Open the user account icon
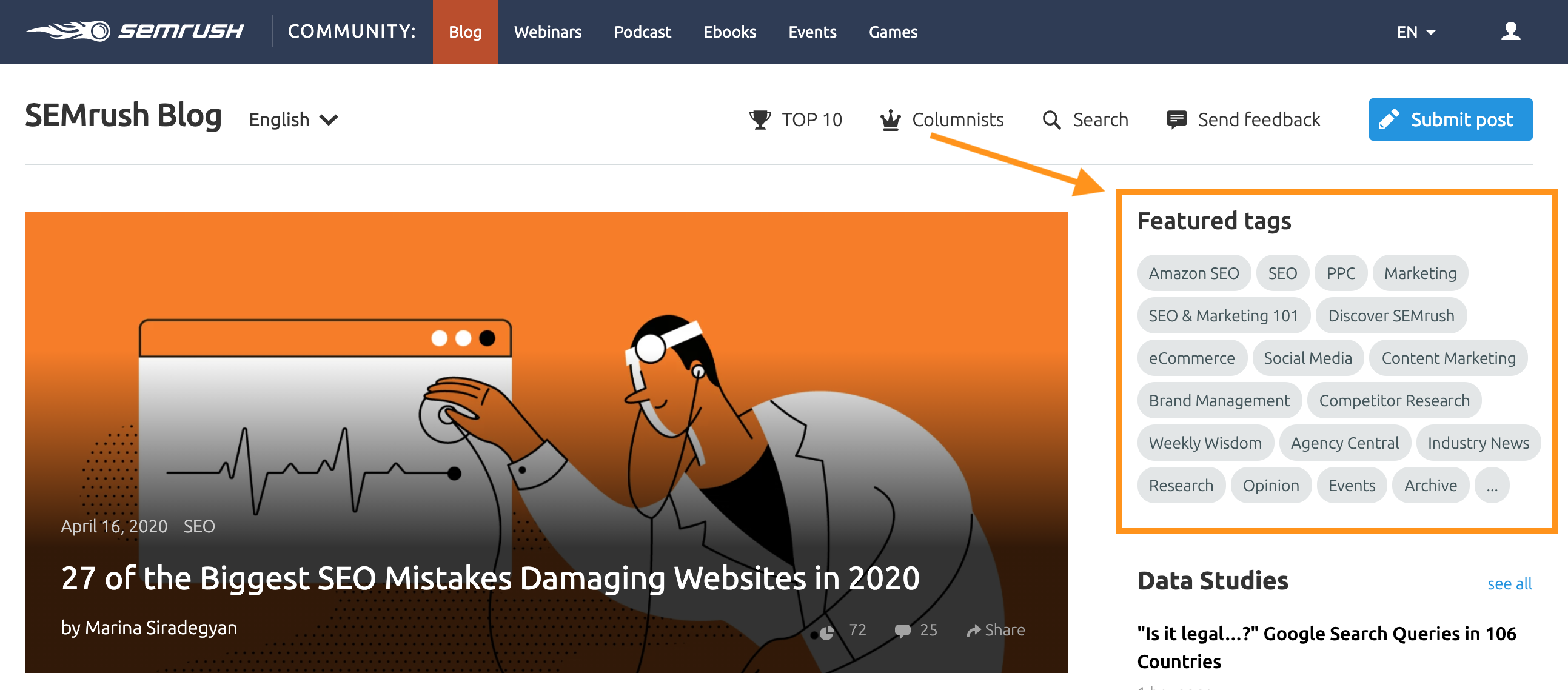1568x690 pixels. (1510, 31)
